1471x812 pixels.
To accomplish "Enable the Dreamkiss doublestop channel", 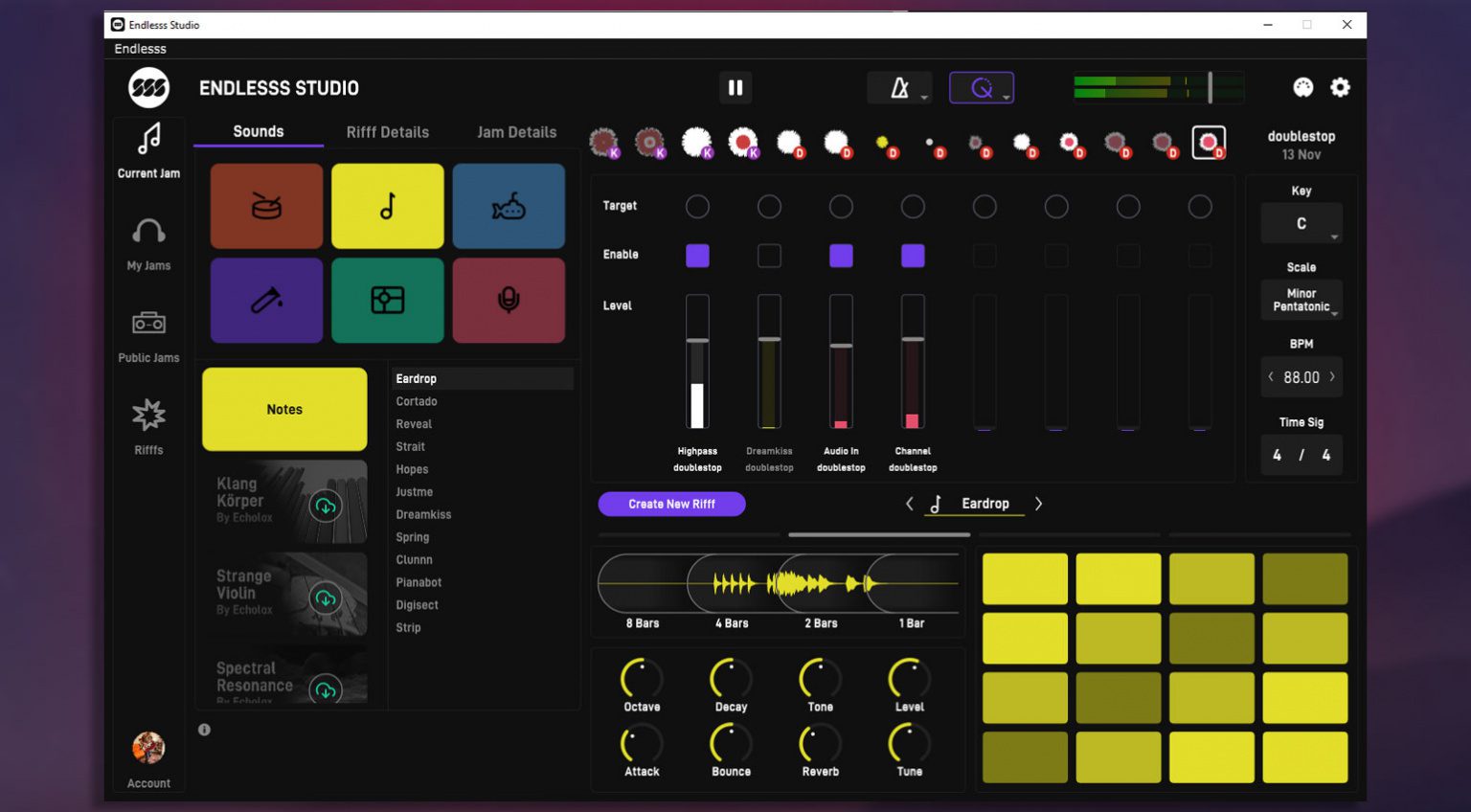I will click(769, 255).
